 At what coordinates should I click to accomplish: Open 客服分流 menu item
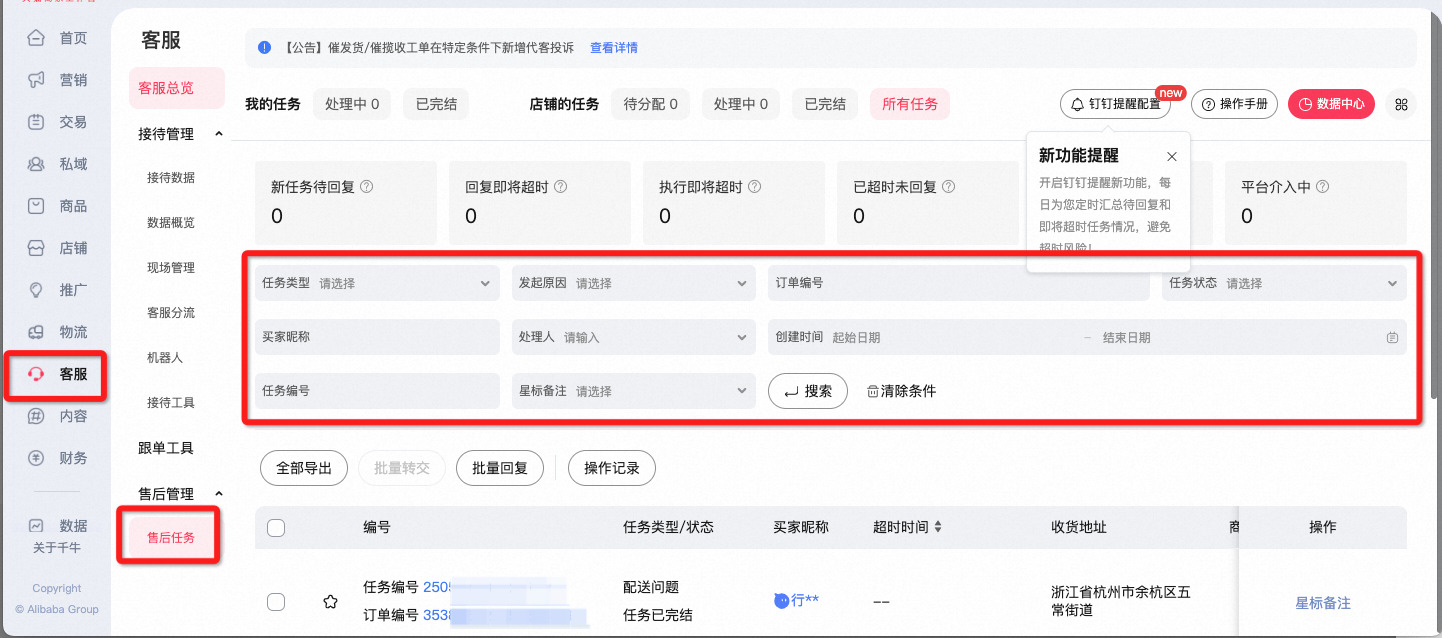pyautogui.click(x=171, y=313)
